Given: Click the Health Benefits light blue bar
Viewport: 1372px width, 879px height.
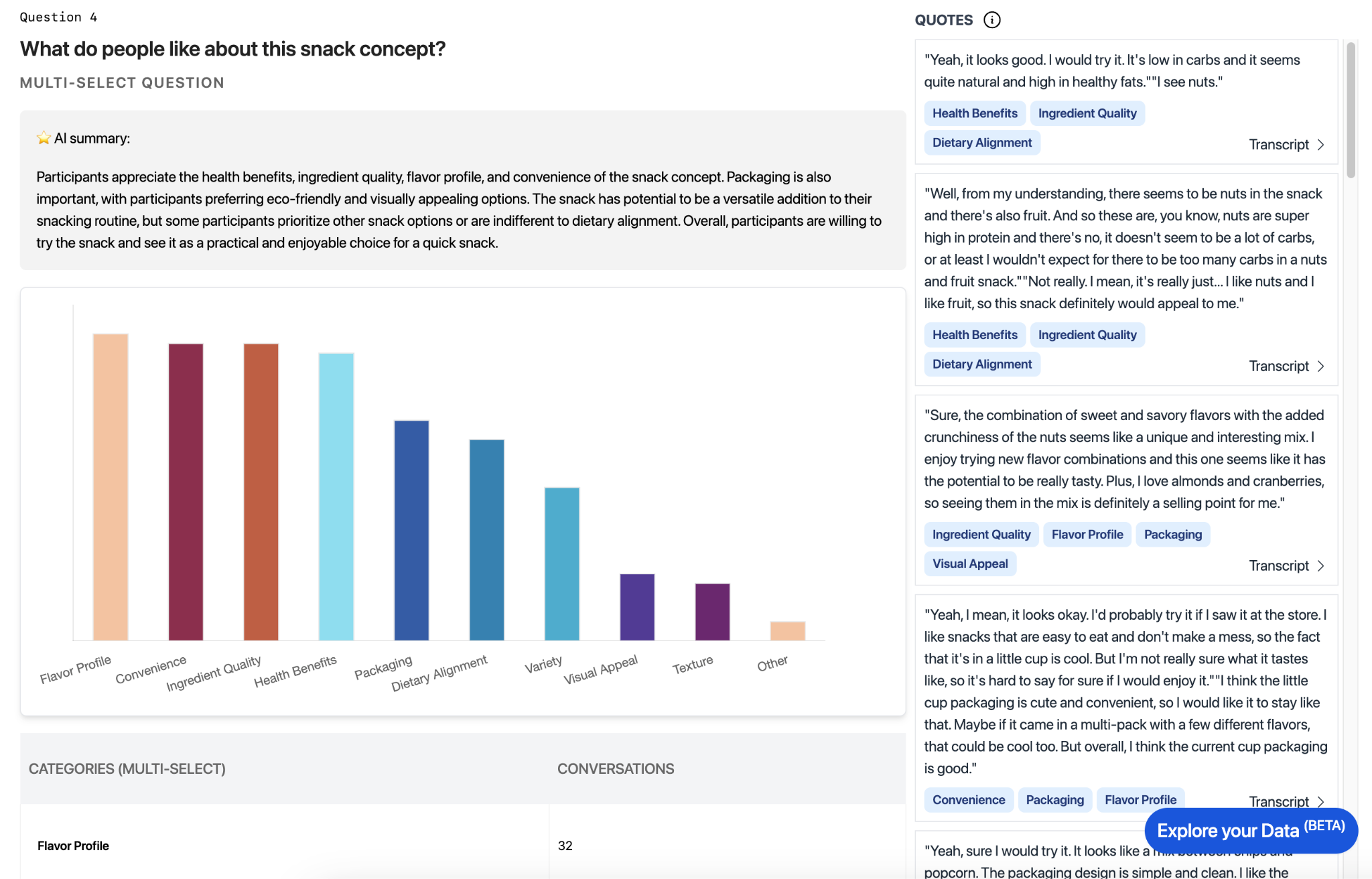Looking at the screenshot, I should coord(336,496).
